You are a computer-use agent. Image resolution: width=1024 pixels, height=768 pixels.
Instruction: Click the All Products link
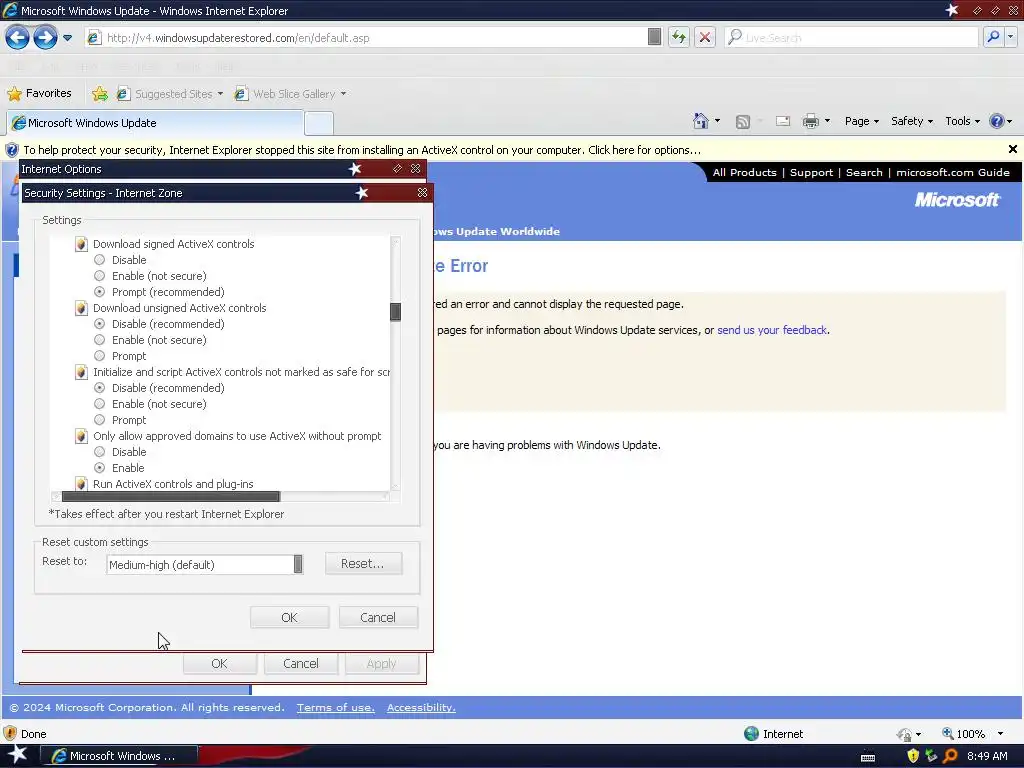point(744,172)
